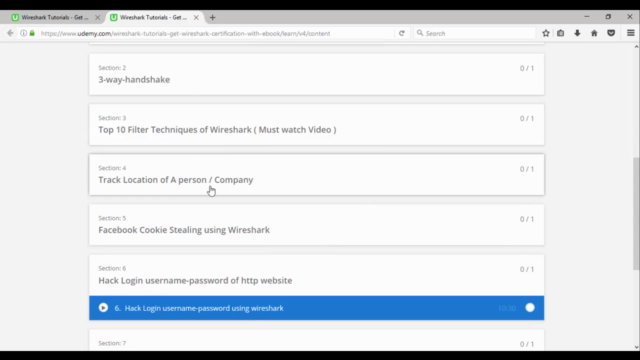Click the green secure padlock icon
Screen dimensions: 640x360
[32, 33]
